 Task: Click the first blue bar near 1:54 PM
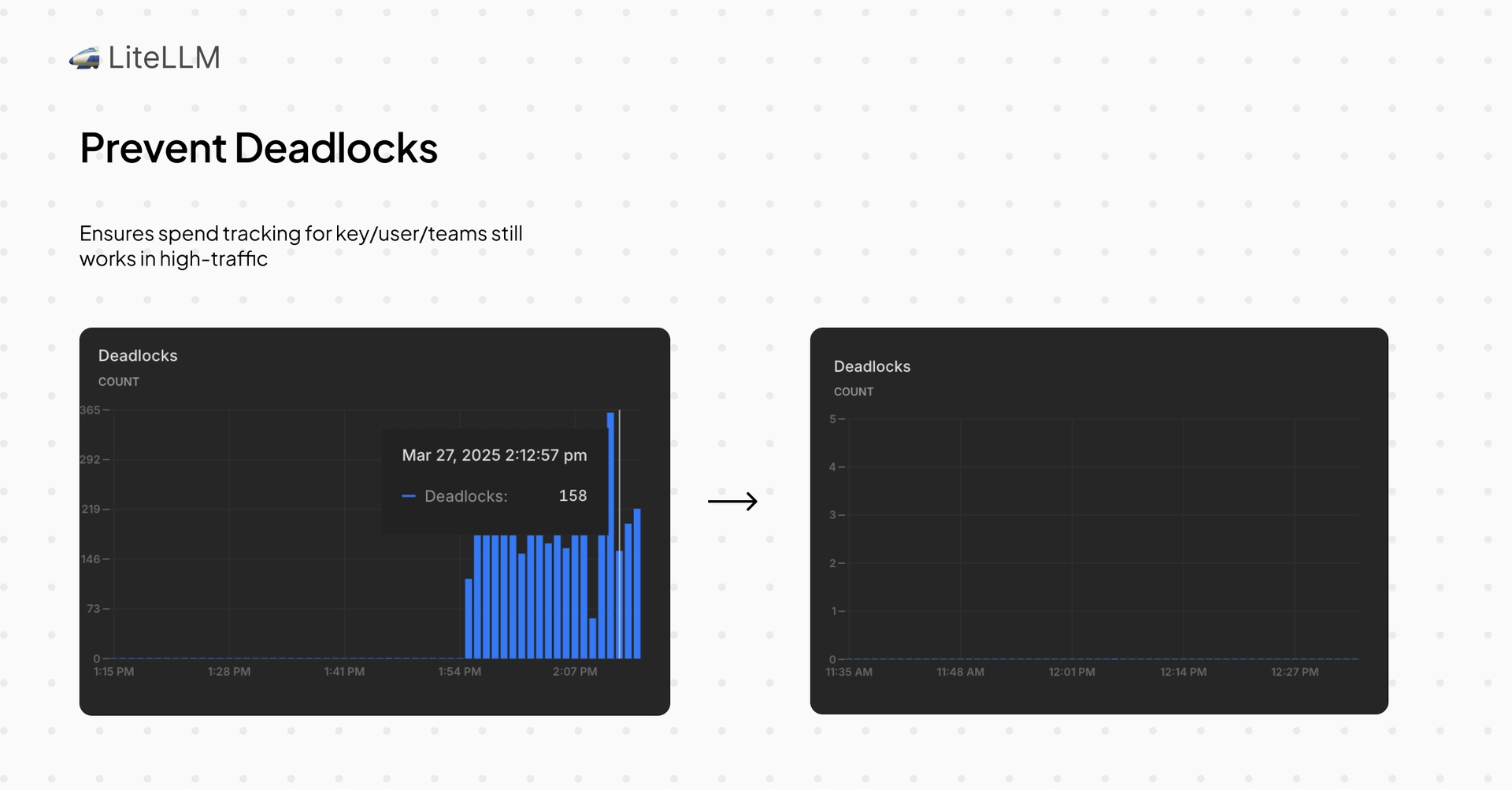(x=469, y=618)
